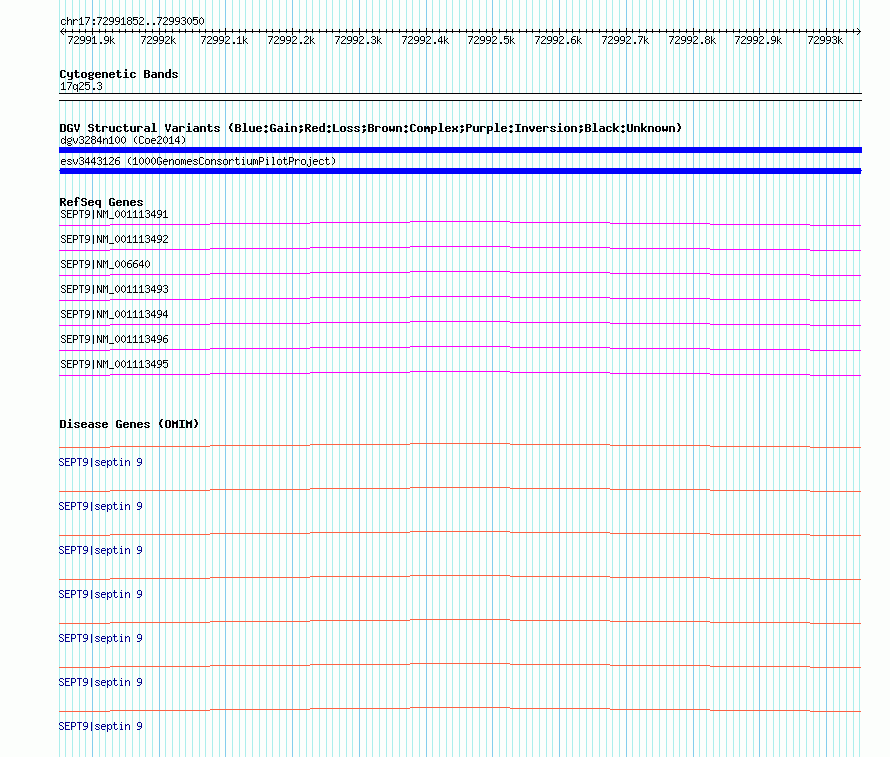Click the 72993k ruler tick label
890x757 pixels.
(x=825, y=40)
